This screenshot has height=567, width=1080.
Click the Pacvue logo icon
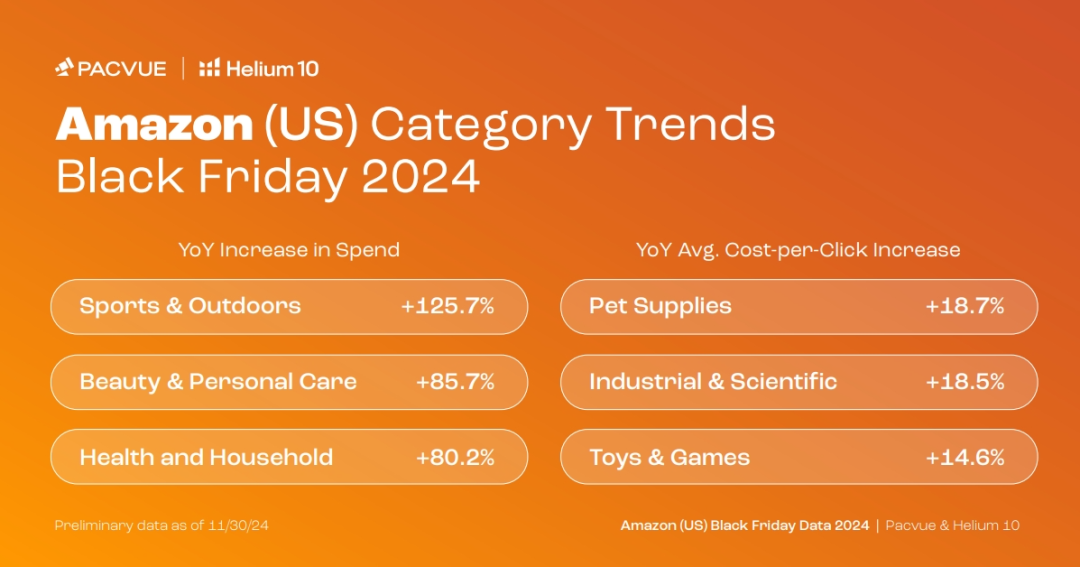coord(64,68)
